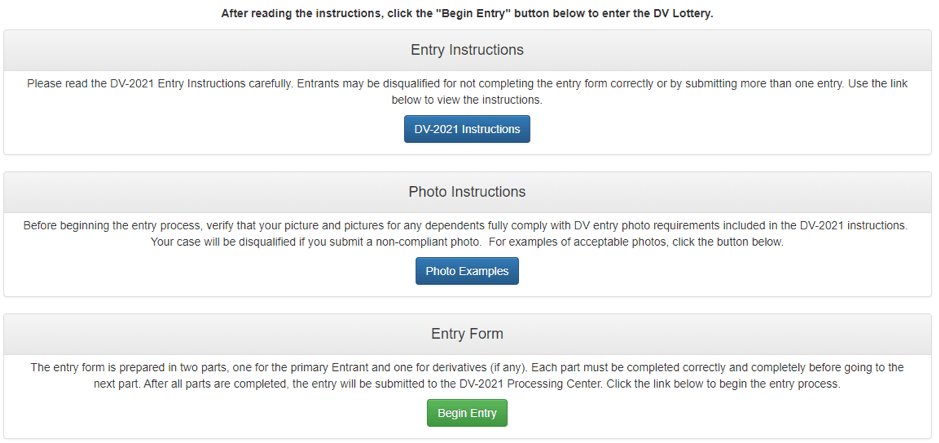Click the Entry Instructions panel heading
This screenshot has width=939, height=443.
point(467,50)
